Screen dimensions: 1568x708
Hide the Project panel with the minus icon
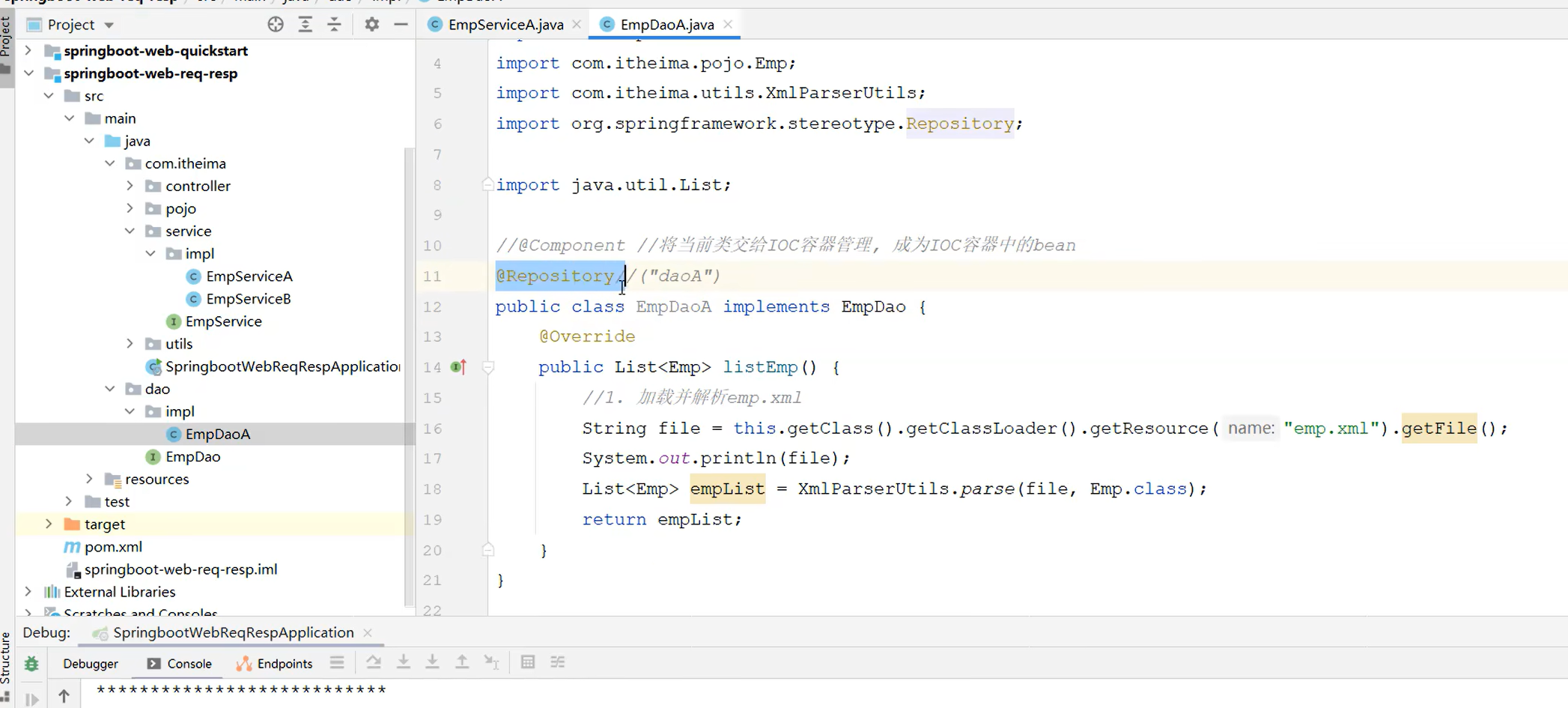pos(401,24)
